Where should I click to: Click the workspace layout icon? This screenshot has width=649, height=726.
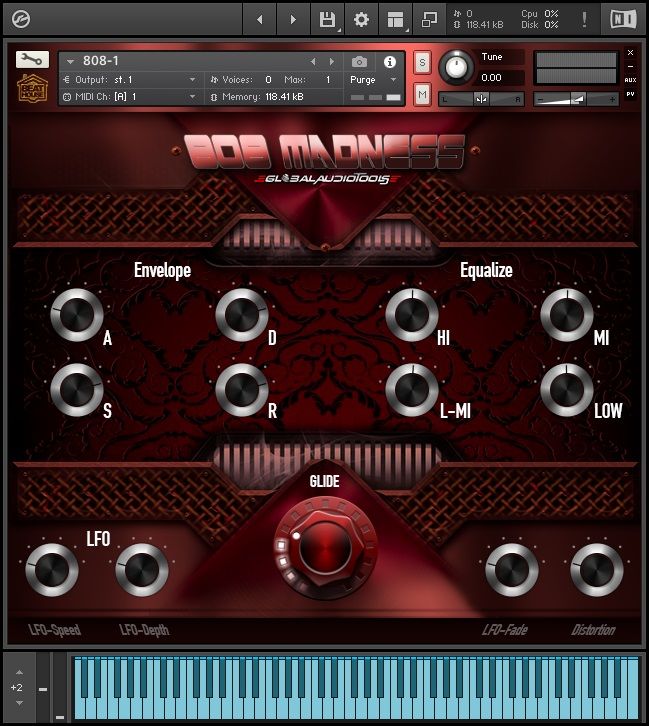(396, 19)
